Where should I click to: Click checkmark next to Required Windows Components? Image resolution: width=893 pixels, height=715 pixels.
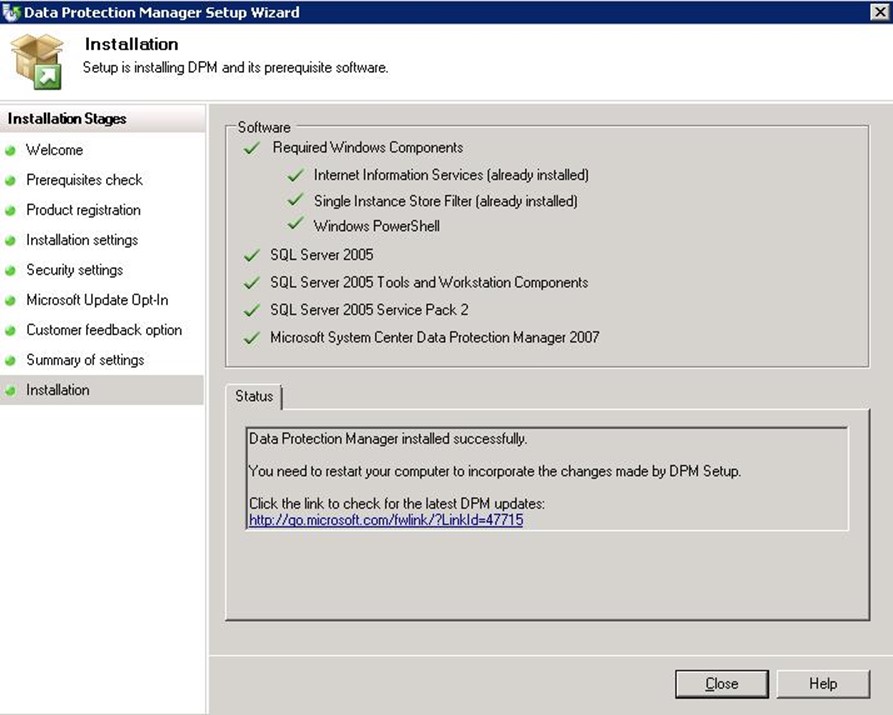[x=252, y=148]
